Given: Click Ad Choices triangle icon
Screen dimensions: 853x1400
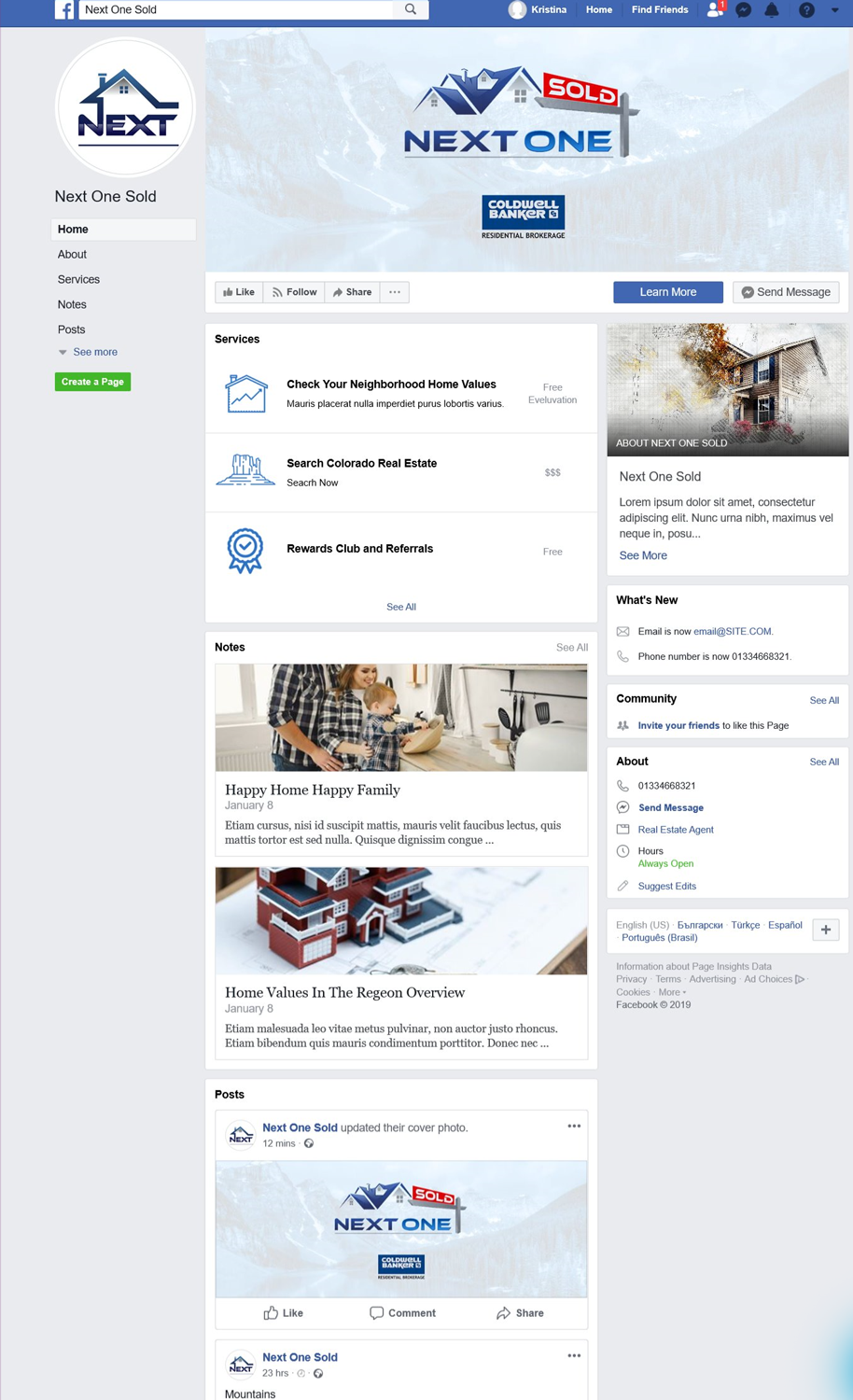Looking at the screenshot, I should pos(800,980).
